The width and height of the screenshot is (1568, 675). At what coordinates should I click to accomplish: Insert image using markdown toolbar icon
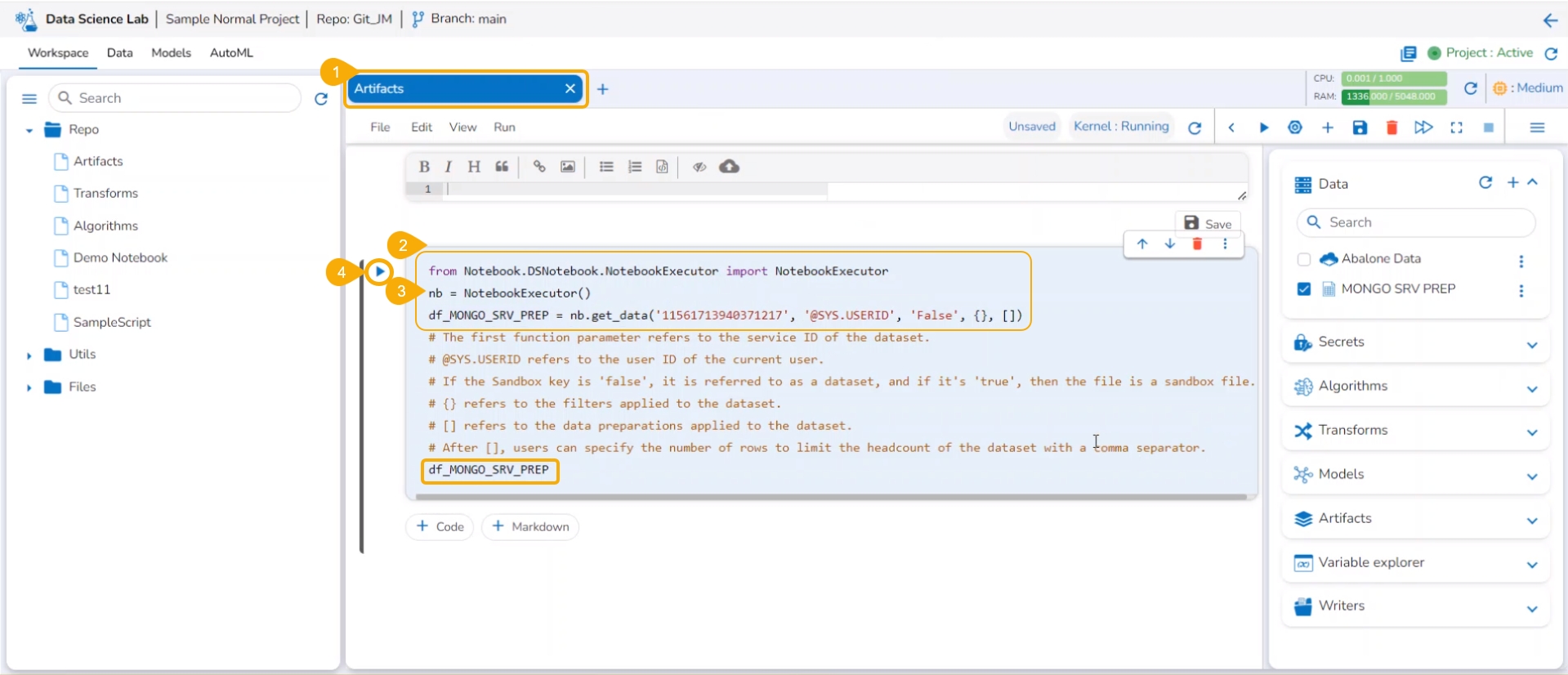point(567,167)
